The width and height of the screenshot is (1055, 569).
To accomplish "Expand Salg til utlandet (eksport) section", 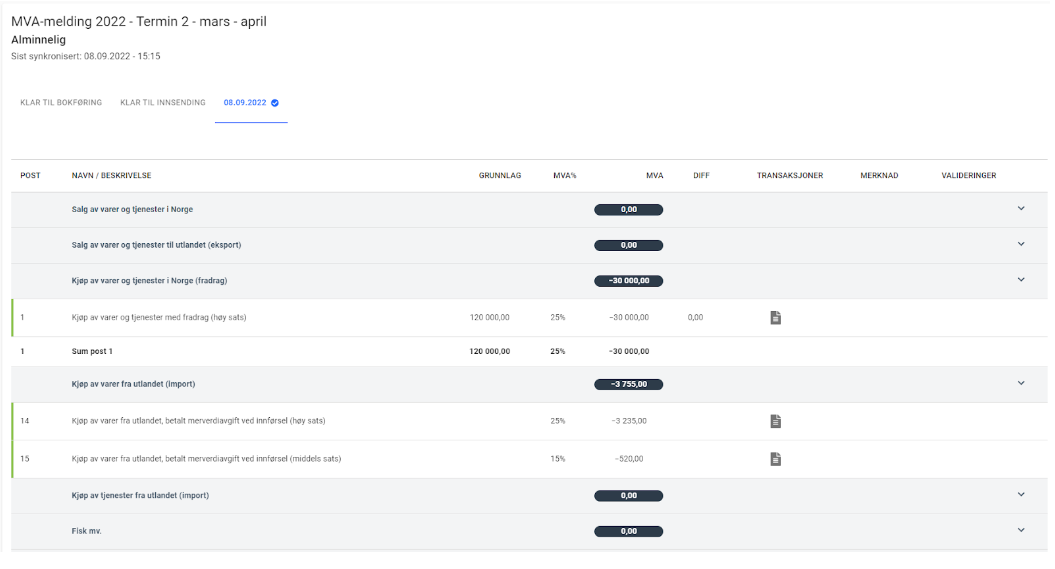I will tap(1021, 244).
